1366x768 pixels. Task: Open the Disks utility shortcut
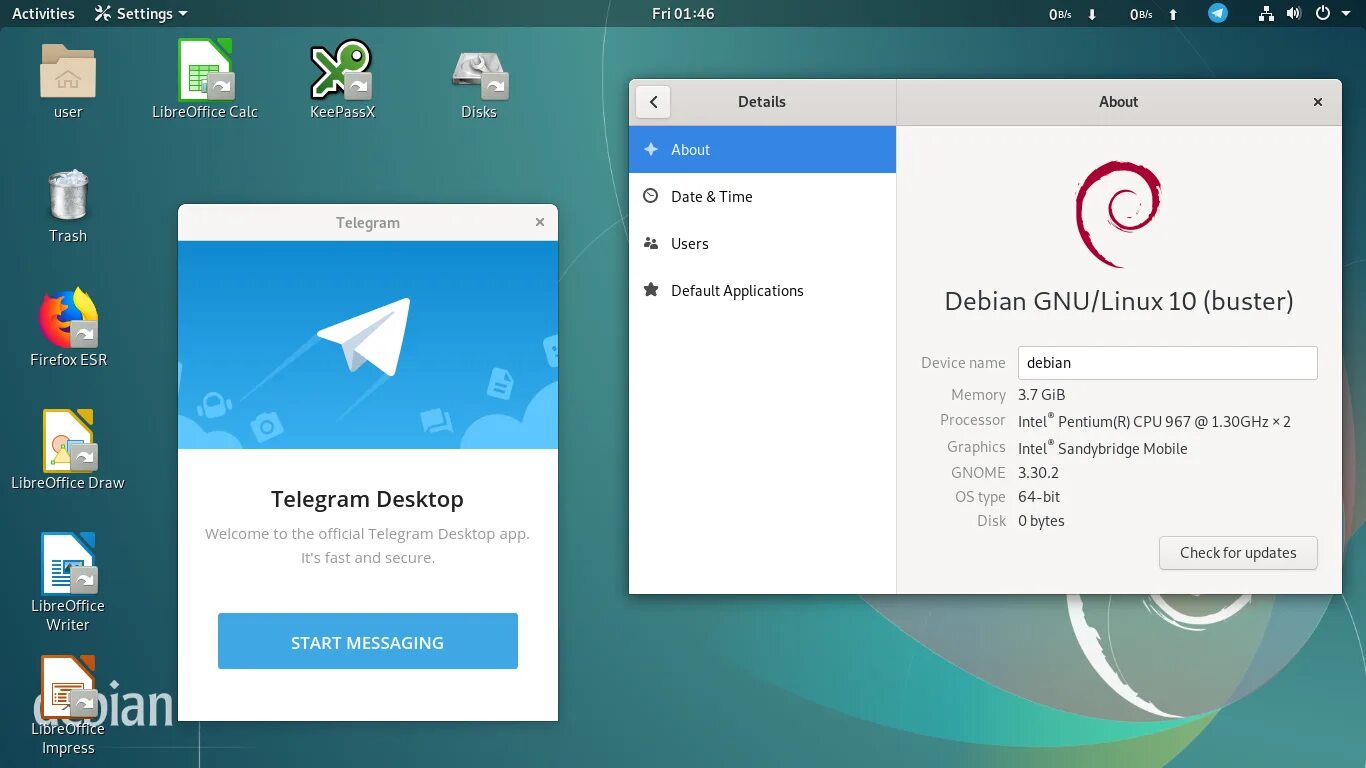[x=479, y=73]
